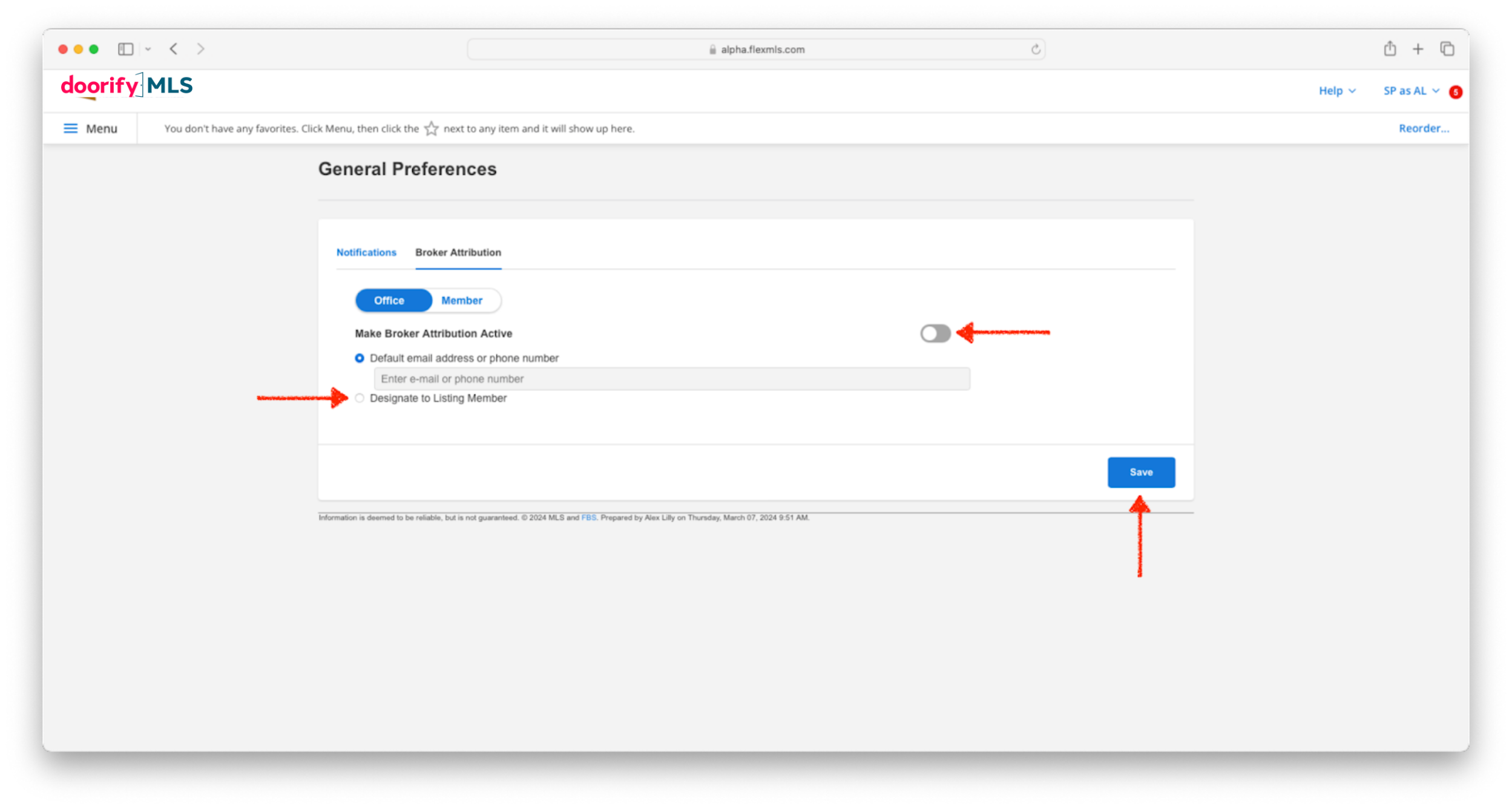Add a new tab with the plus icon
Image resolution: width=1512 pixels, height=809 pixels.
[x=1418, y=49]
